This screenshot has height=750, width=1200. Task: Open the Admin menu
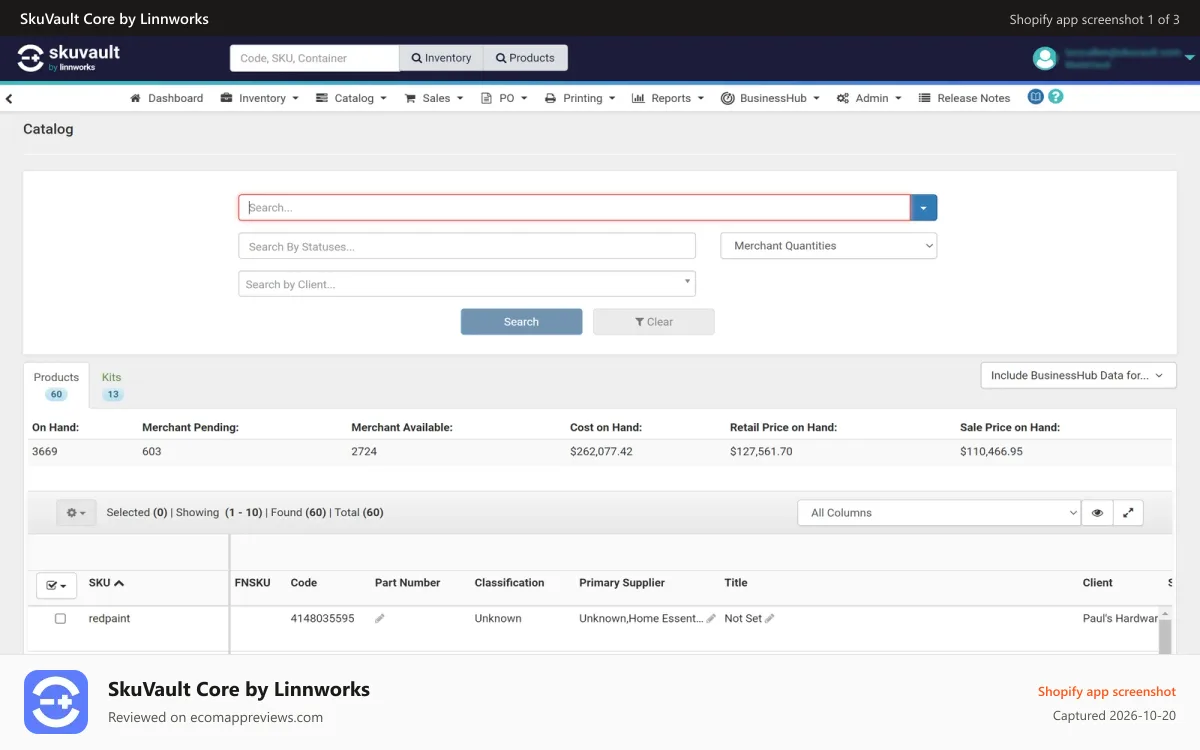869,98
